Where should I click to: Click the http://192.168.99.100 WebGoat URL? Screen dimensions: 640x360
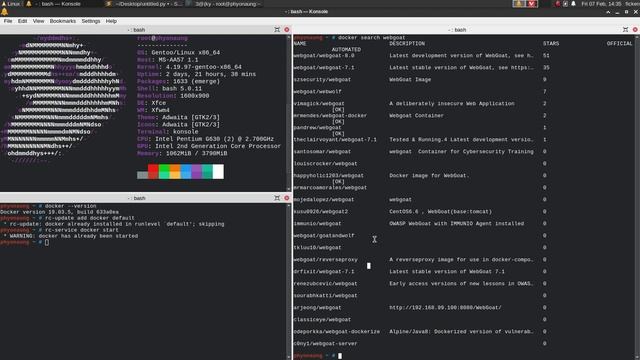(x=445, y=307)
